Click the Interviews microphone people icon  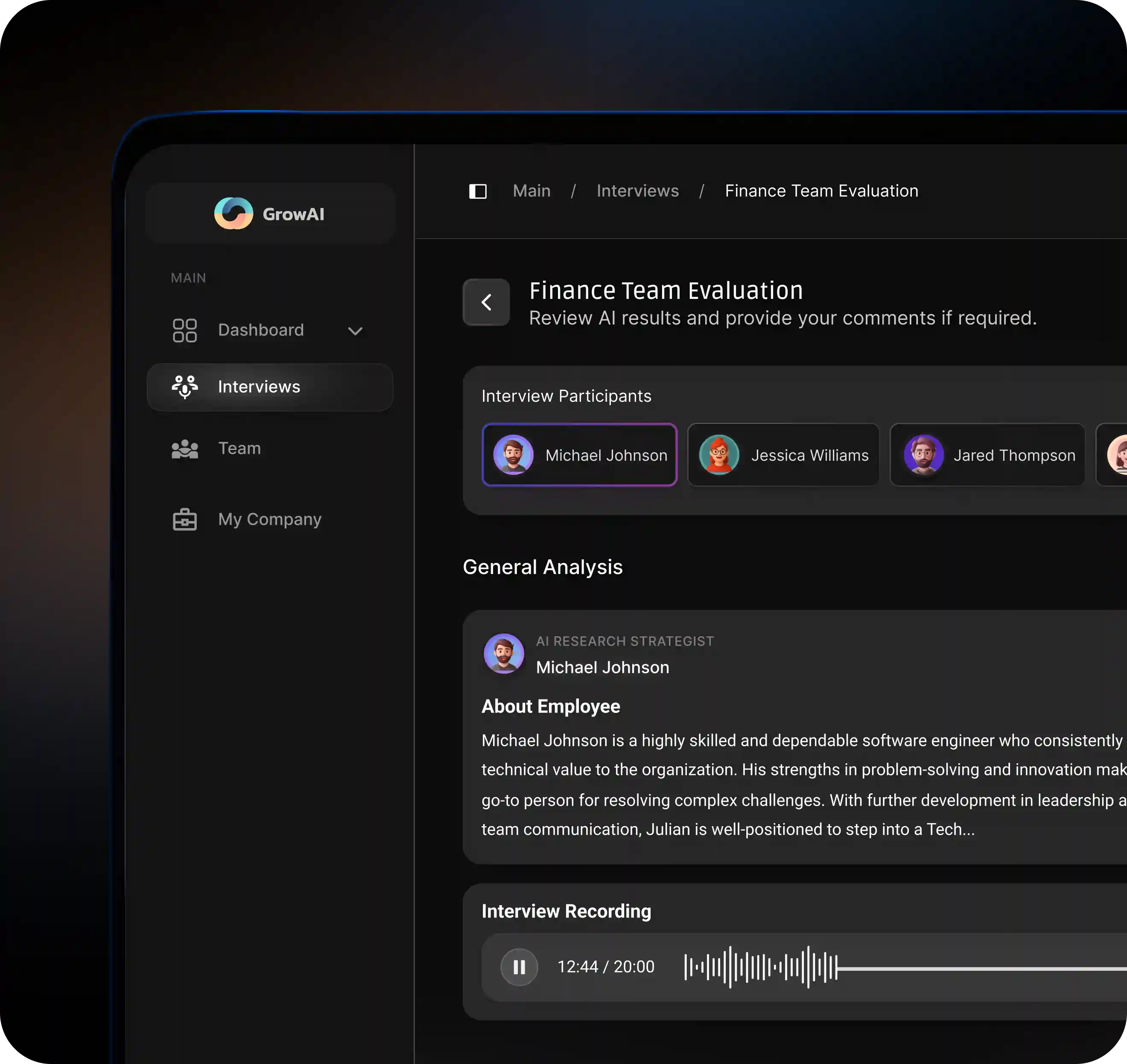(184, 387)
